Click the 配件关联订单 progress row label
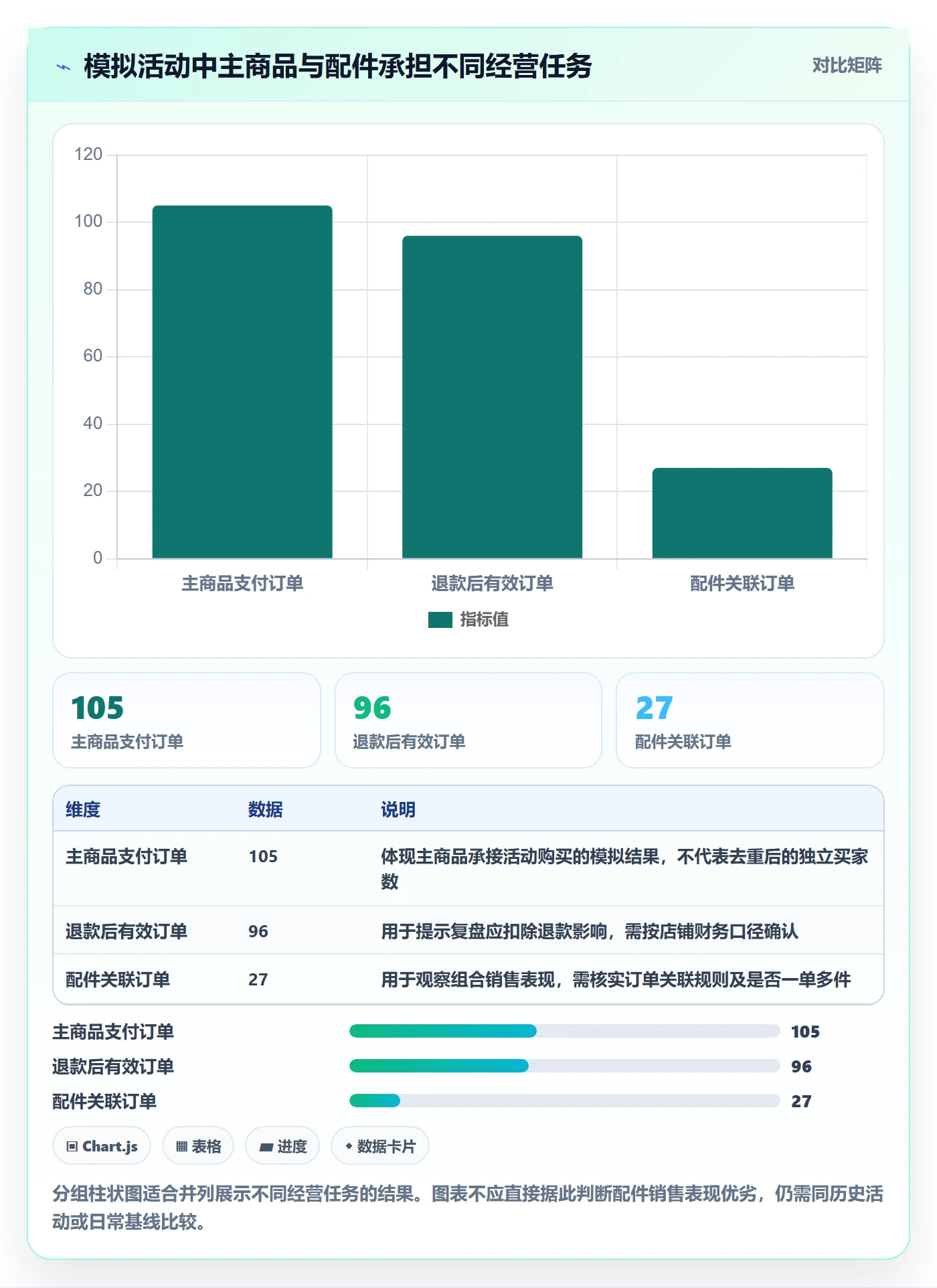 click(104, 1102)
